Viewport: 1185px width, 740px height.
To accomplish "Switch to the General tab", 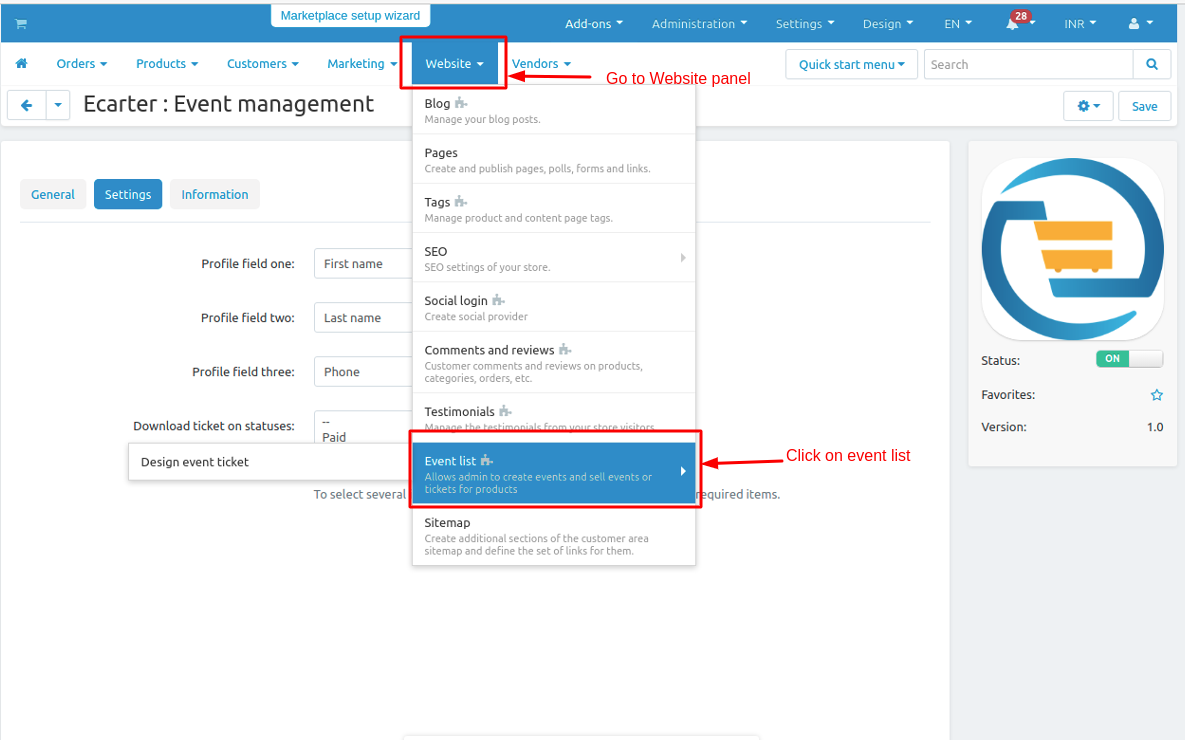I will pos(53,195).
